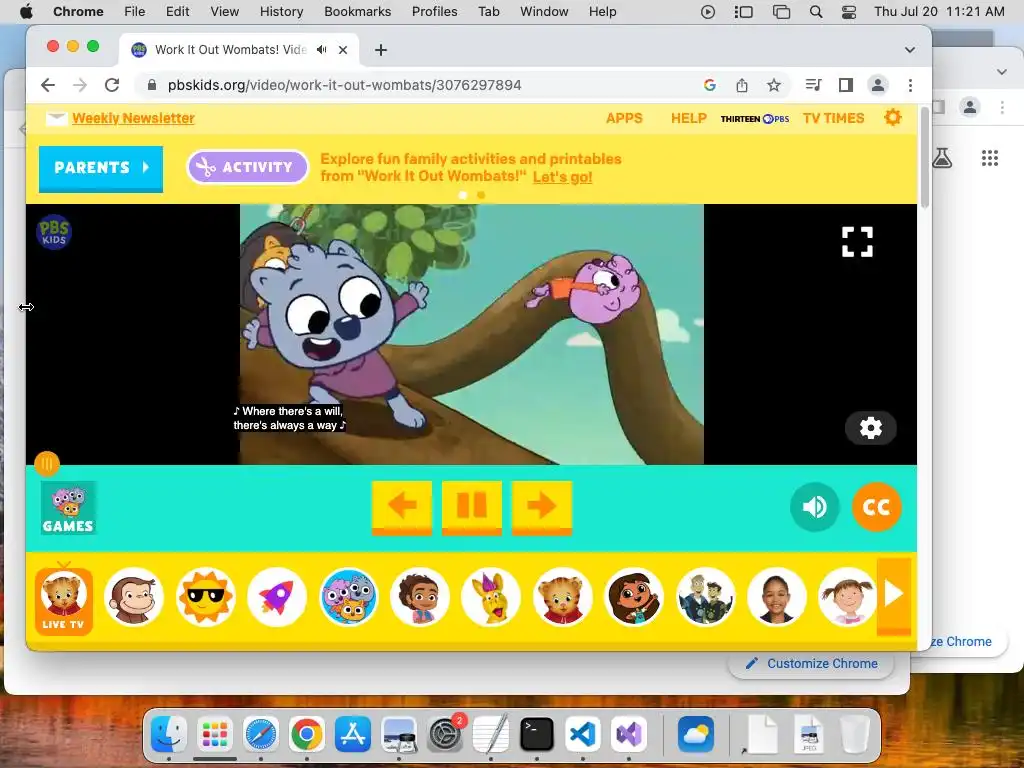The height and width of the screenshot is (768, 1024).
Task: Select the second banner carousel dot
Action: click(x=481, y=195)
